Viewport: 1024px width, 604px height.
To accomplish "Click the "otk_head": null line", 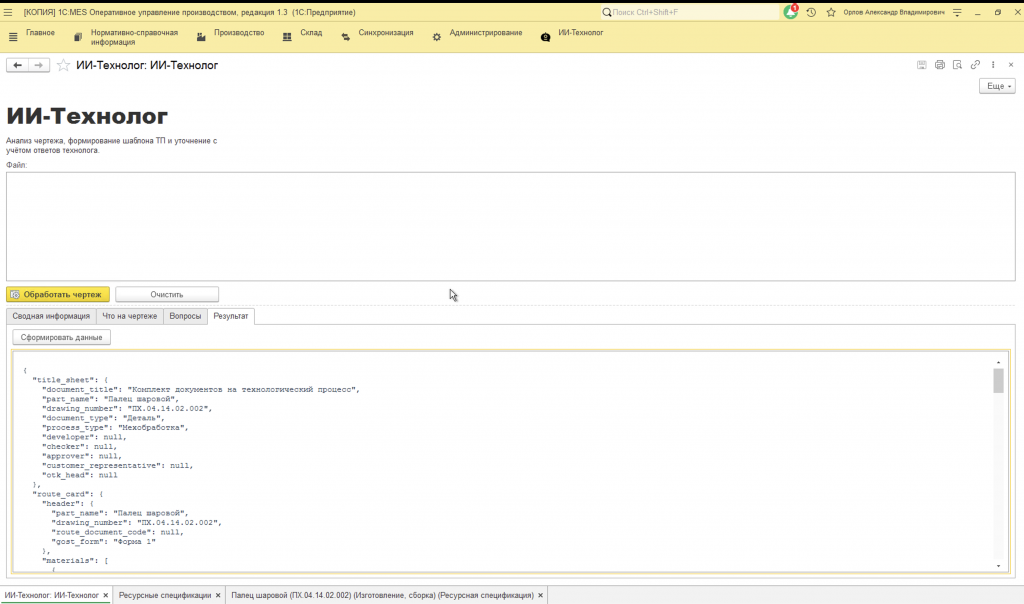I will coord(80,475).
